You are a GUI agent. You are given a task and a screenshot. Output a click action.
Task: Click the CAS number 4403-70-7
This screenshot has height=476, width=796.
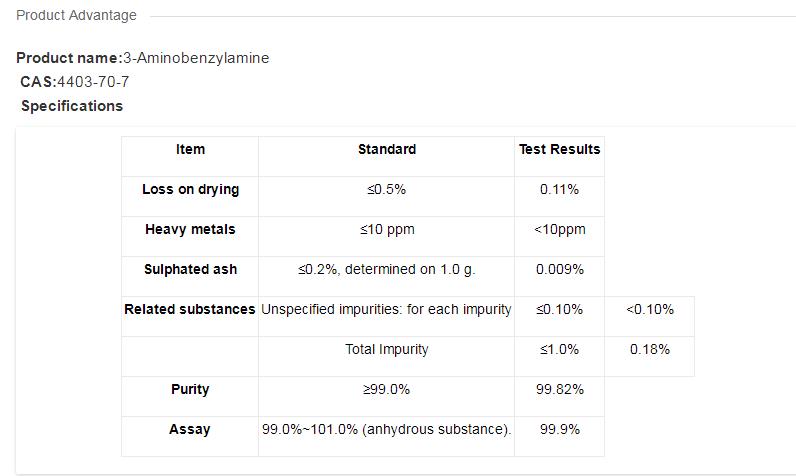point(93,82)
